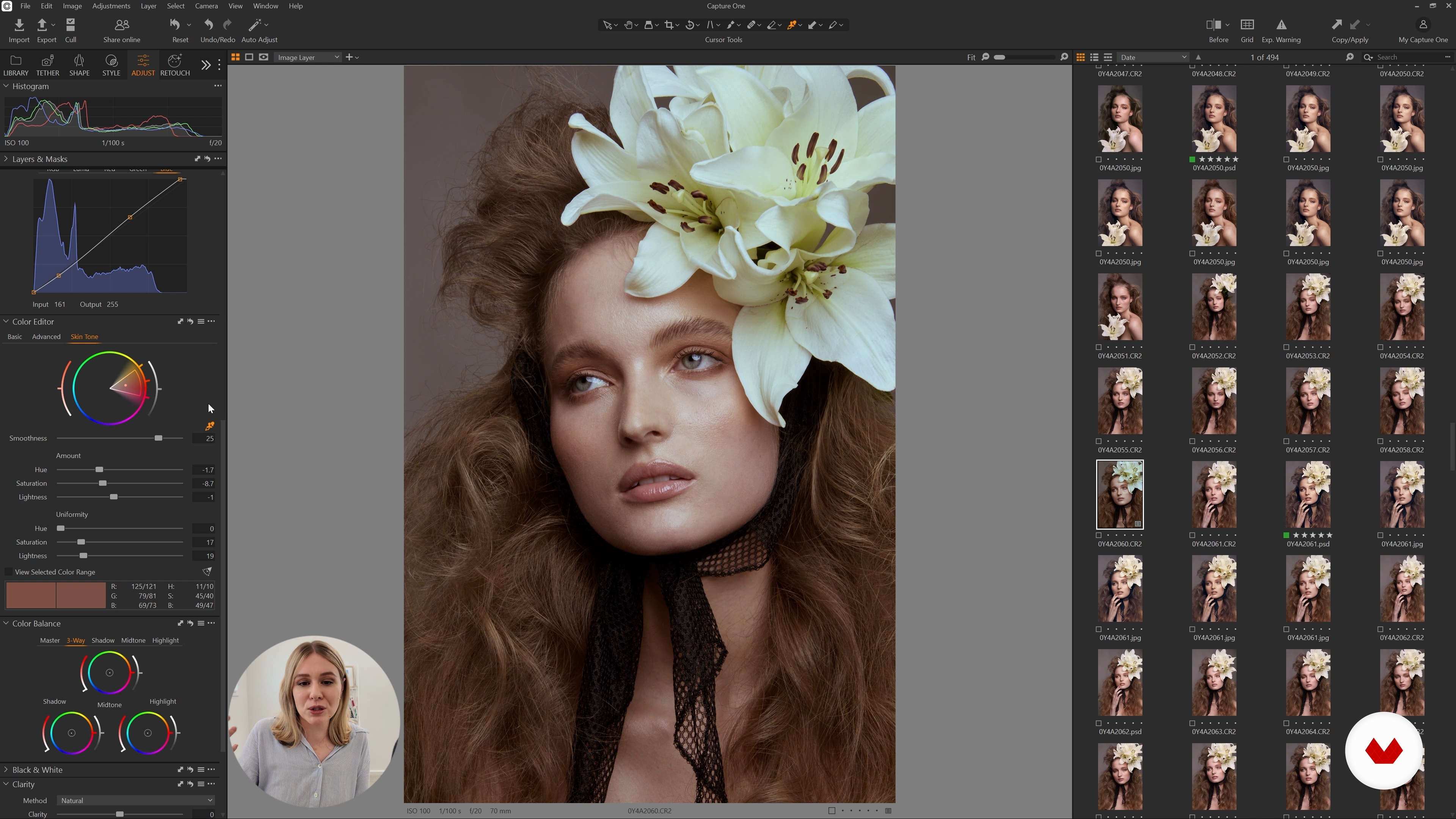This screenshot has height=819, width=1456.
Task: Open Clarity Method Natural dropdown
Action: tap(136, 800)
